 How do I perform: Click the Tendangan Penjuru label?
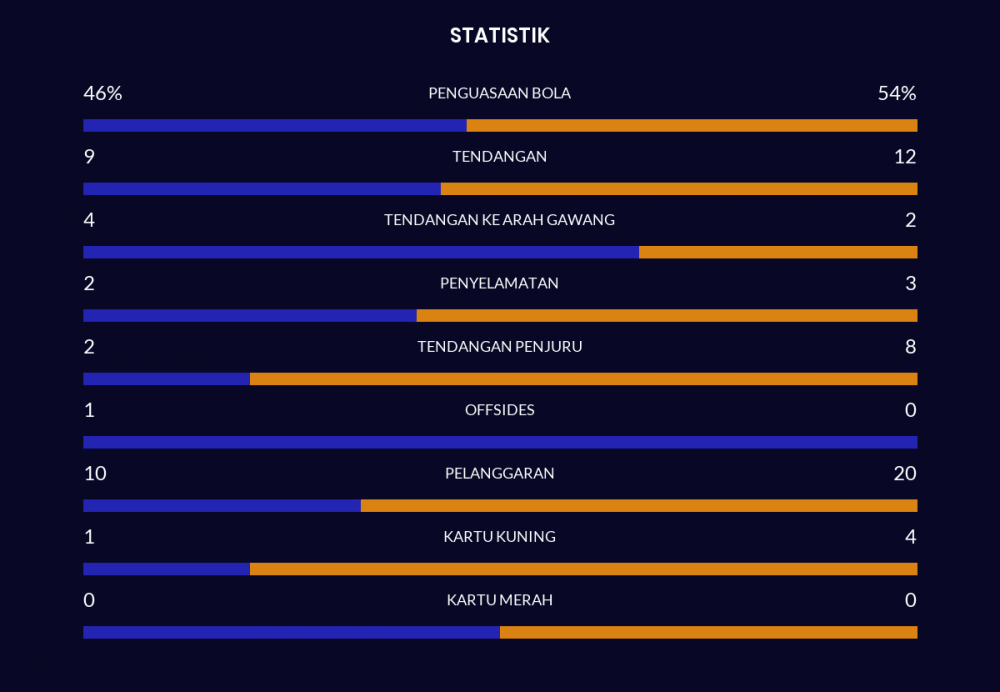coord(499,347)
